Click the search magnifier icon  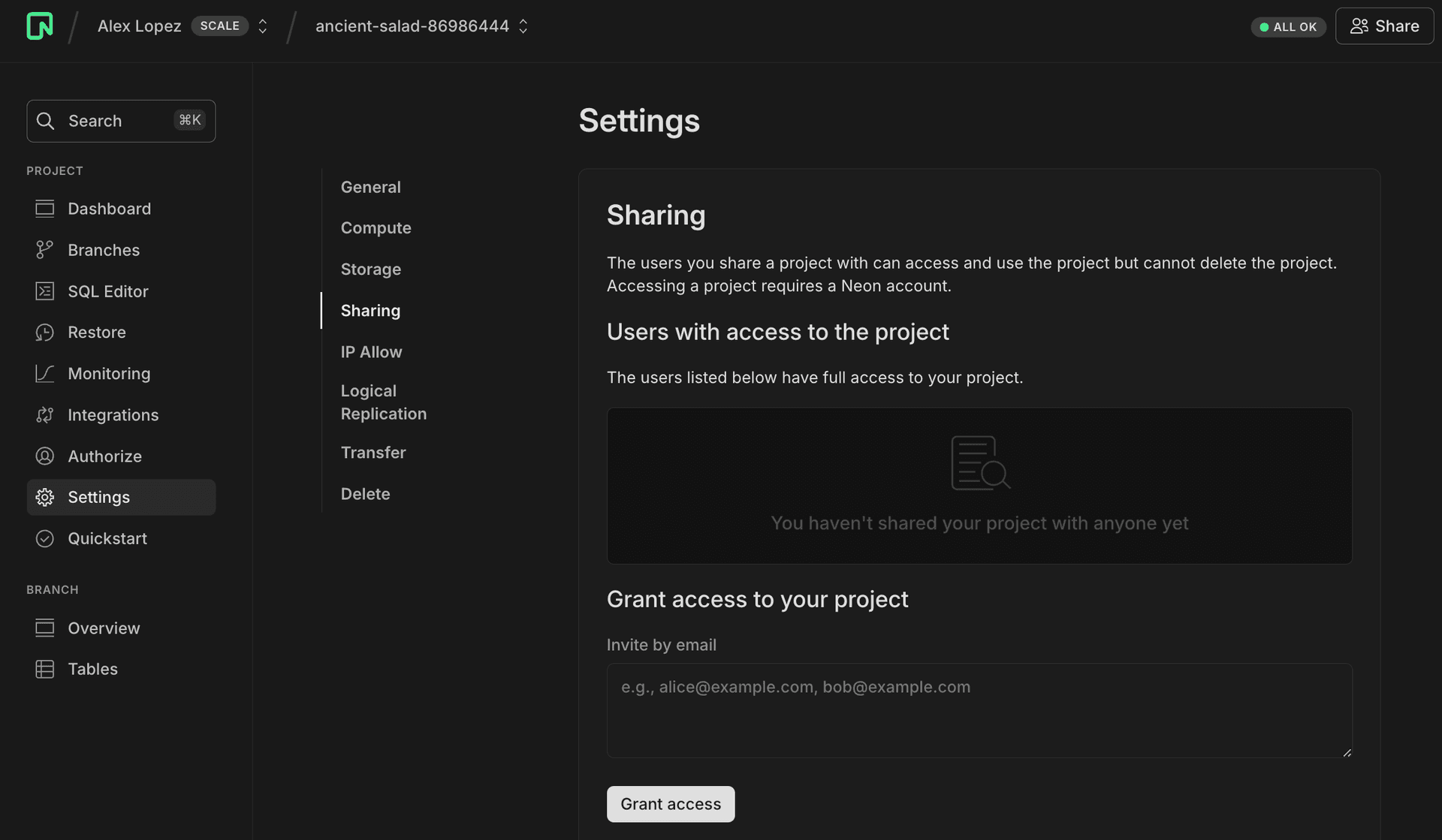[x=45, y=121]
